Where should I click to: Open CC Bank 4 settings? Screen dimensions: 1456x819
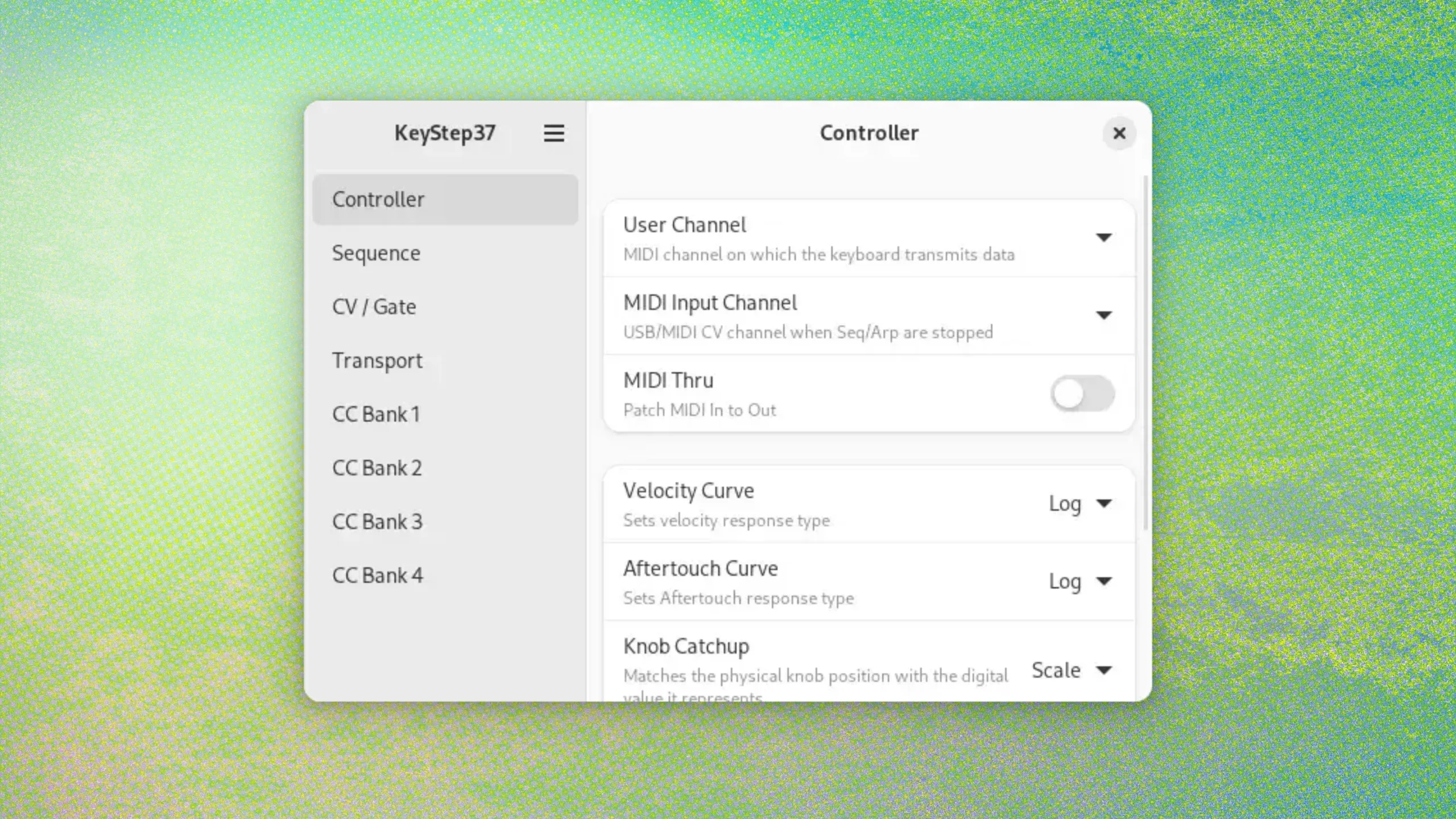(x=445, y=576)
